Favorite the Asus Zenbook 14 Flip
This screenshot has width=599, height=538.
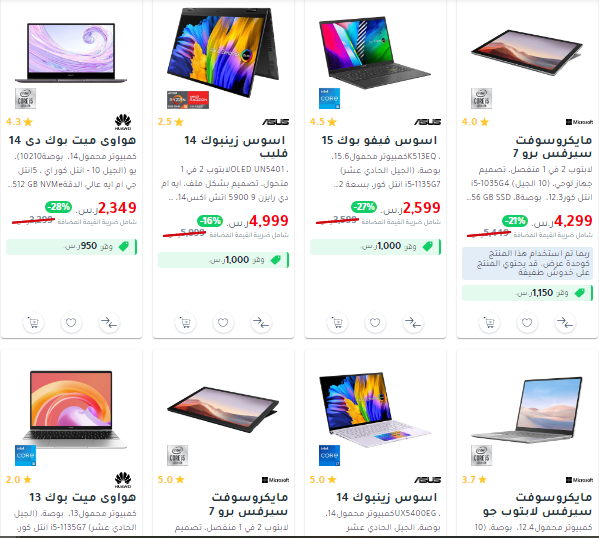223,323
